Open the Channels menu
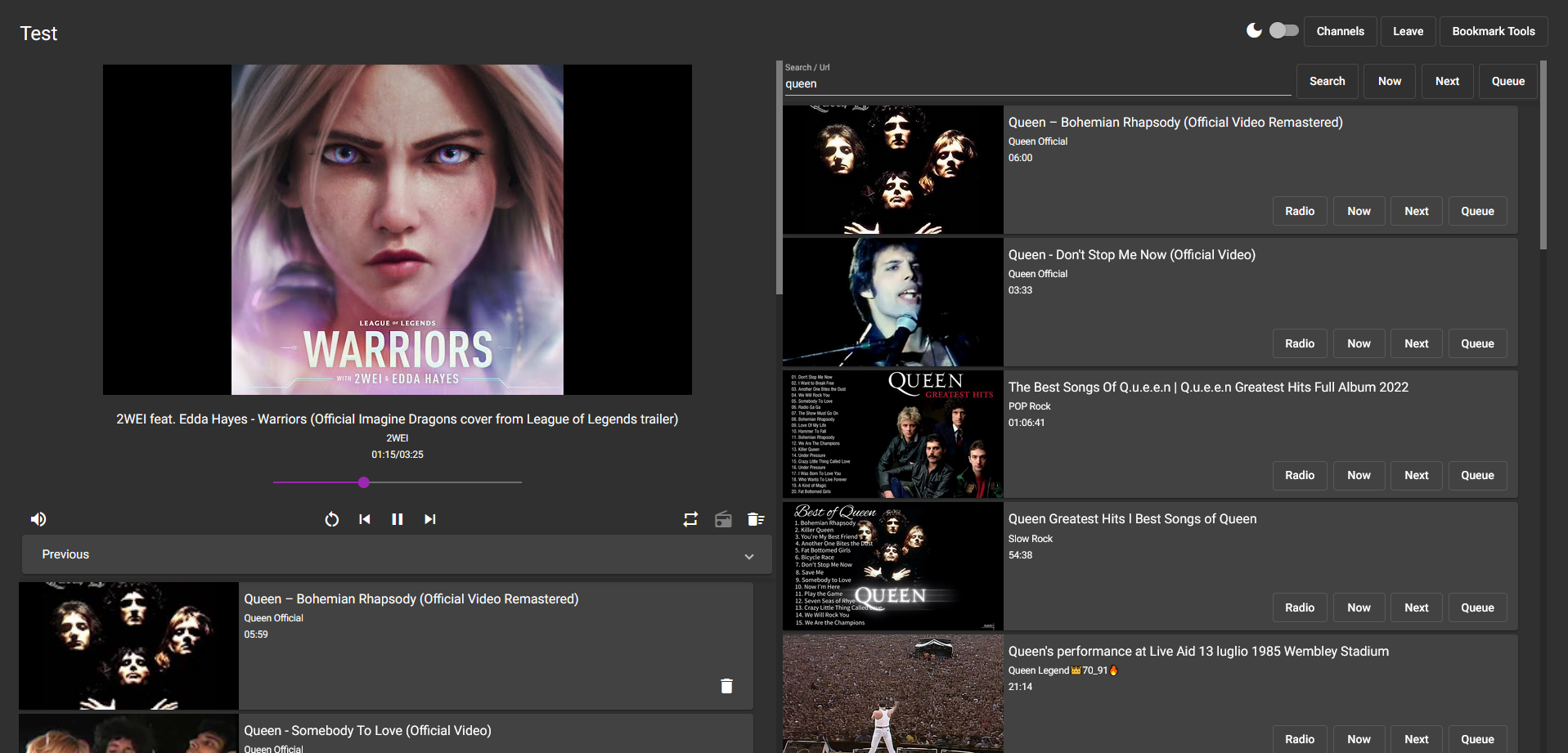1568x753 pixels. pyautogui.click(x=1341, y=31)
